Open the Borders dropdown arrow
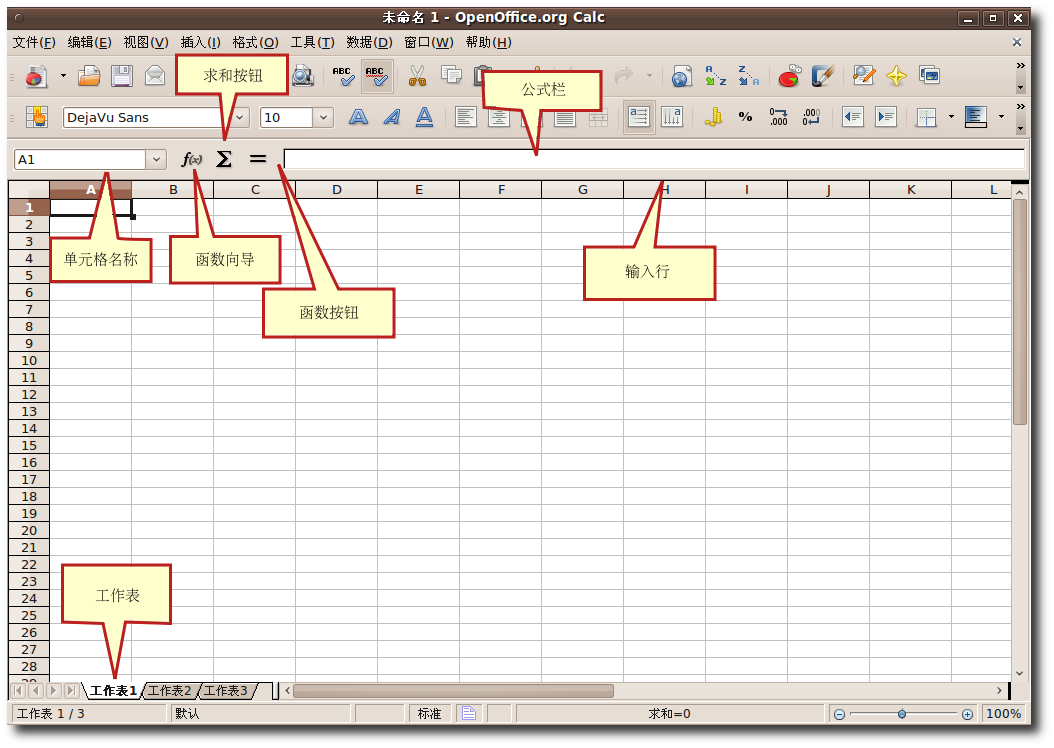 pos(951,118)
